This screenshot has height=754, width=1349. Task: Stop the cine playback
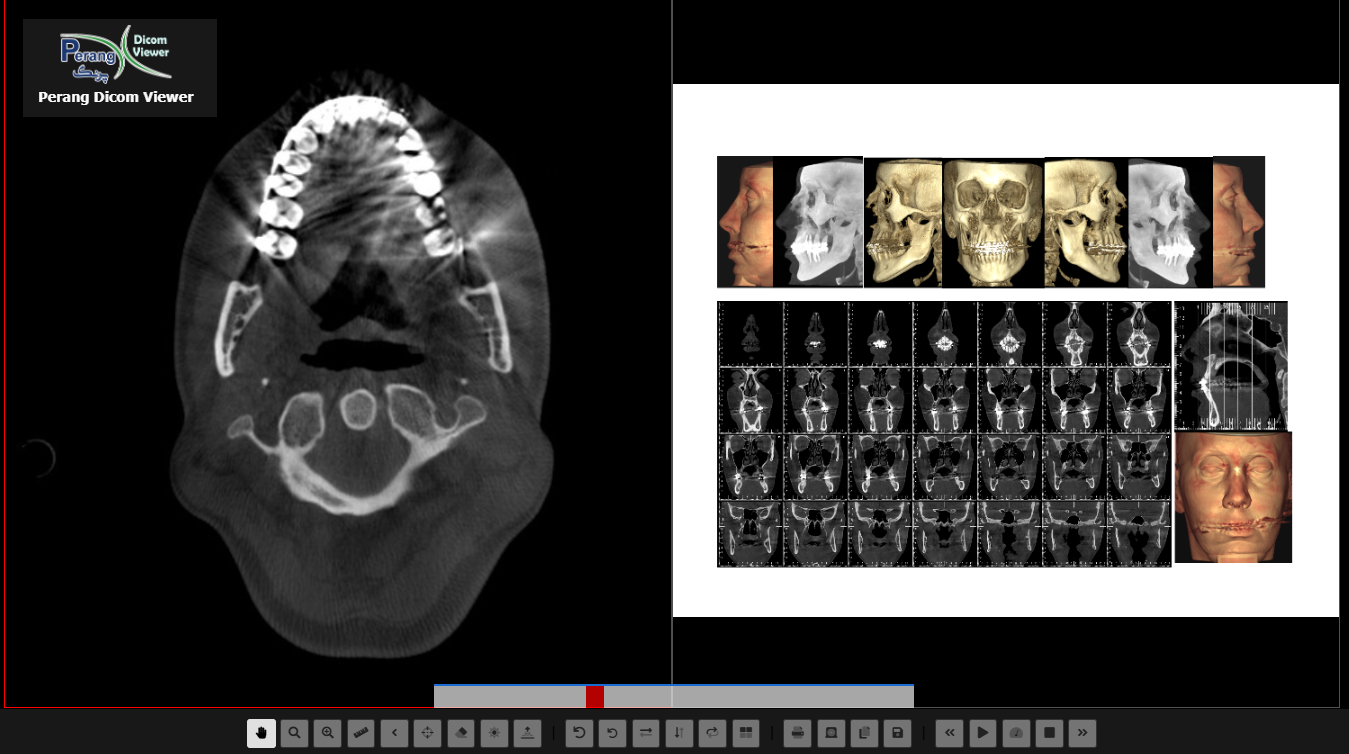(1049, 733)
